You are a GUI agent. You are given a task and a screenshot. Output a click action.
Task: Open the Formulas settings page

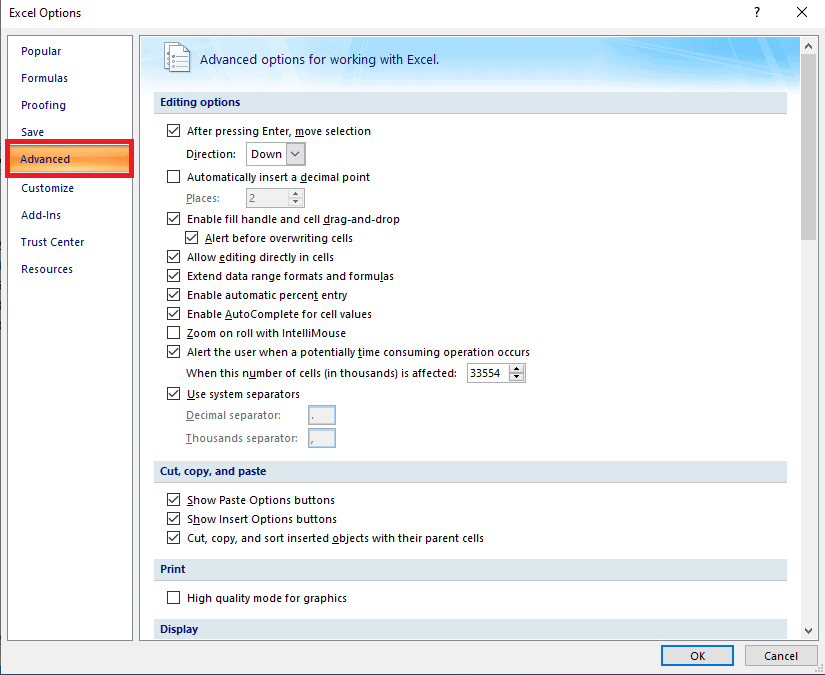click(x=44, y=78)
